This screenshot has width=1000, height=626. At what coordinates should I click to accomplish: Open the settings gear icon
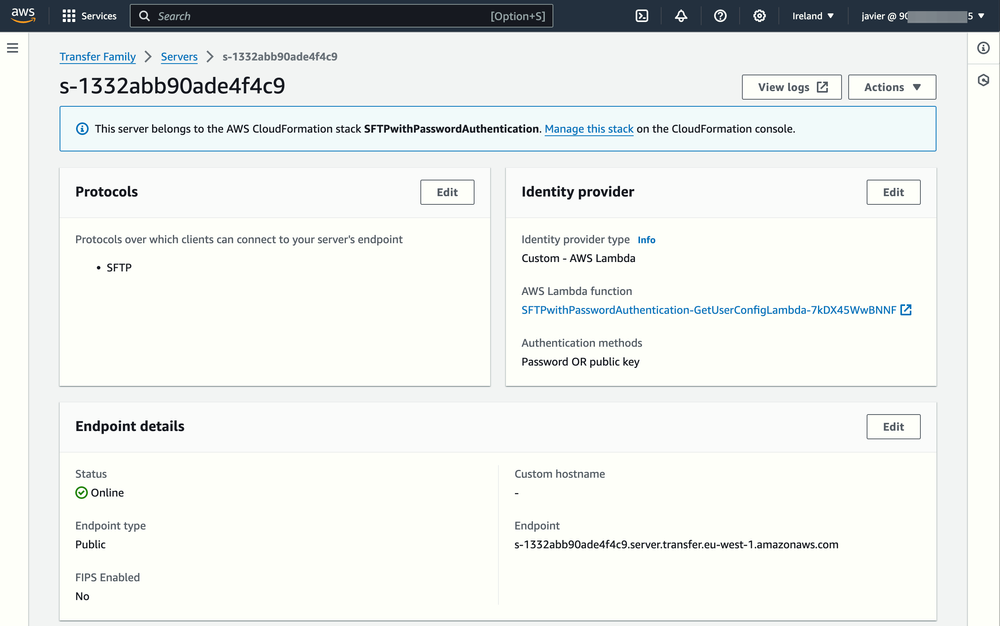point(759,16)
